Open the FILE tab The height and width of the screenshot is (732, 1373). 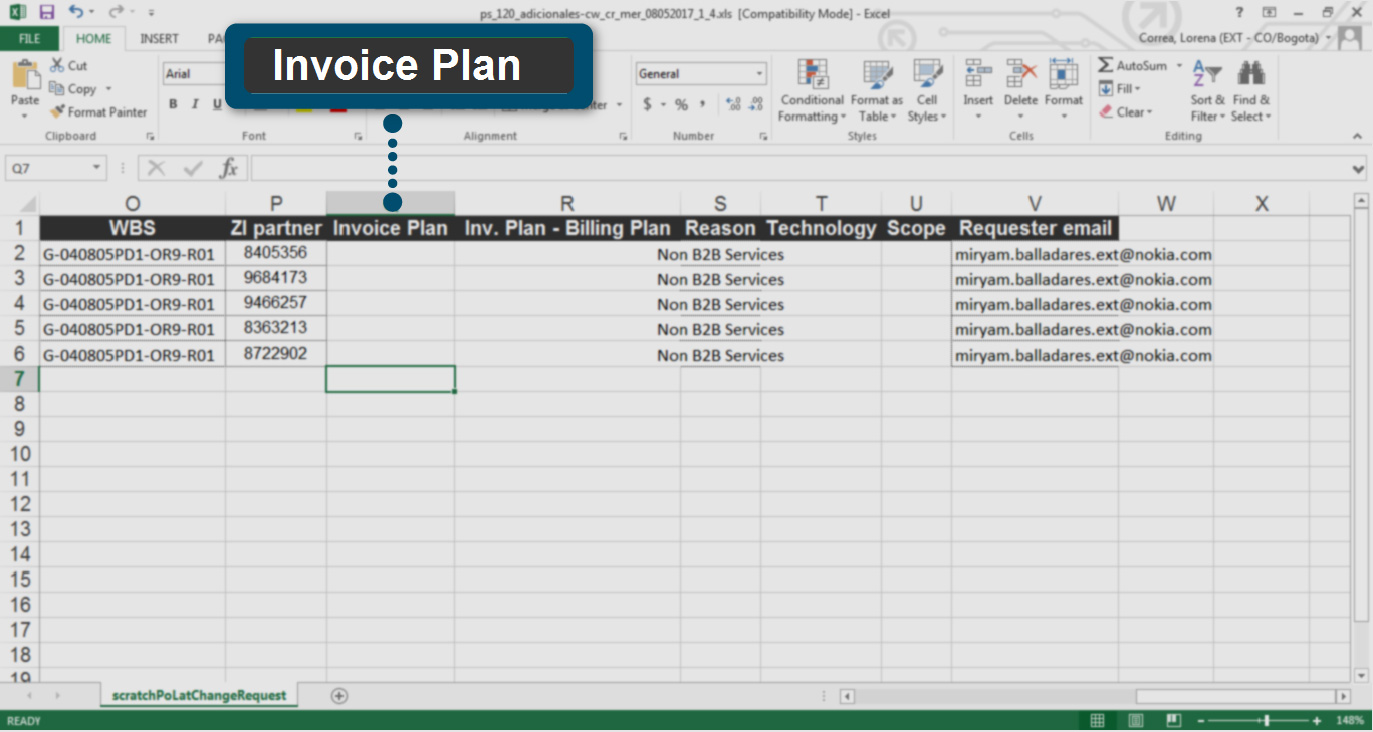tap(29, 39)
